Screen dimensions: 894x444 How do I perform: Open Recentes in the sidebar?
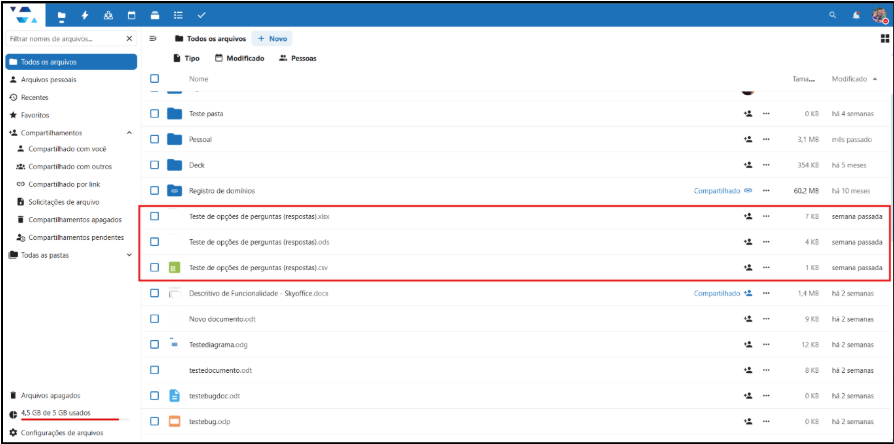point(34,97)
